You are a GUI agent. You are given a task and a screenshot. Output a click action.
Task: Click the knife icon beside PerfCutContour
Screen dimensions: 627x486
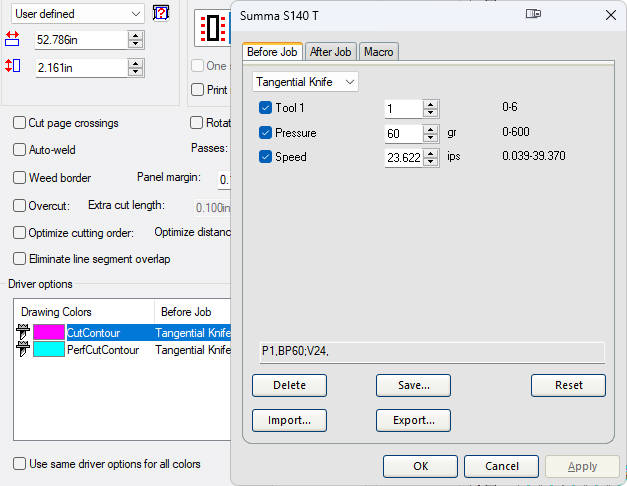click(23, 349)
